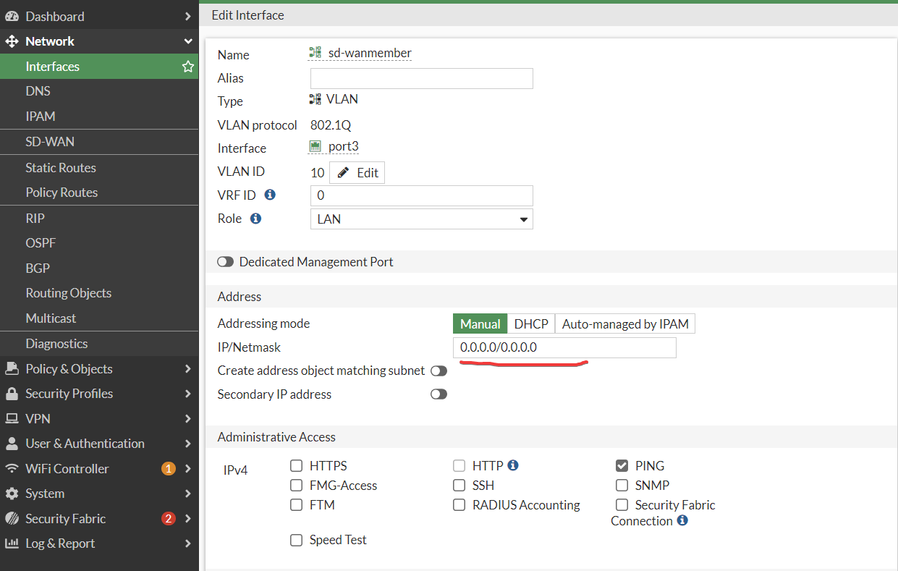
Task: Click the VRF ID info icon
Action: (270, 195)
